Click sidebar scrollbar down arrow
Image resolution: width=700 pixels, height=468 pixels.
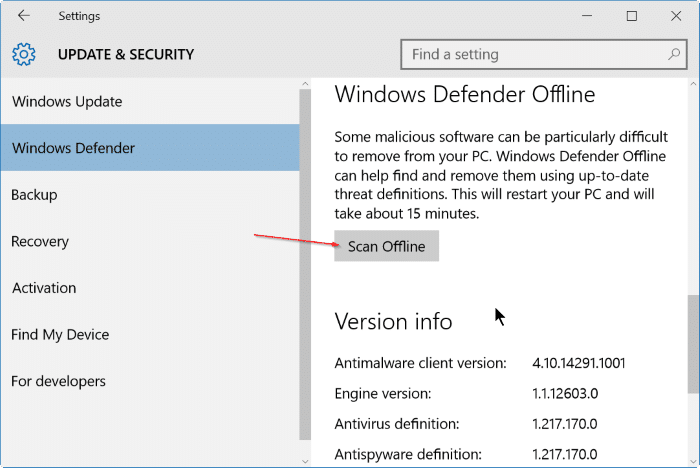click(x=305, y=461)
